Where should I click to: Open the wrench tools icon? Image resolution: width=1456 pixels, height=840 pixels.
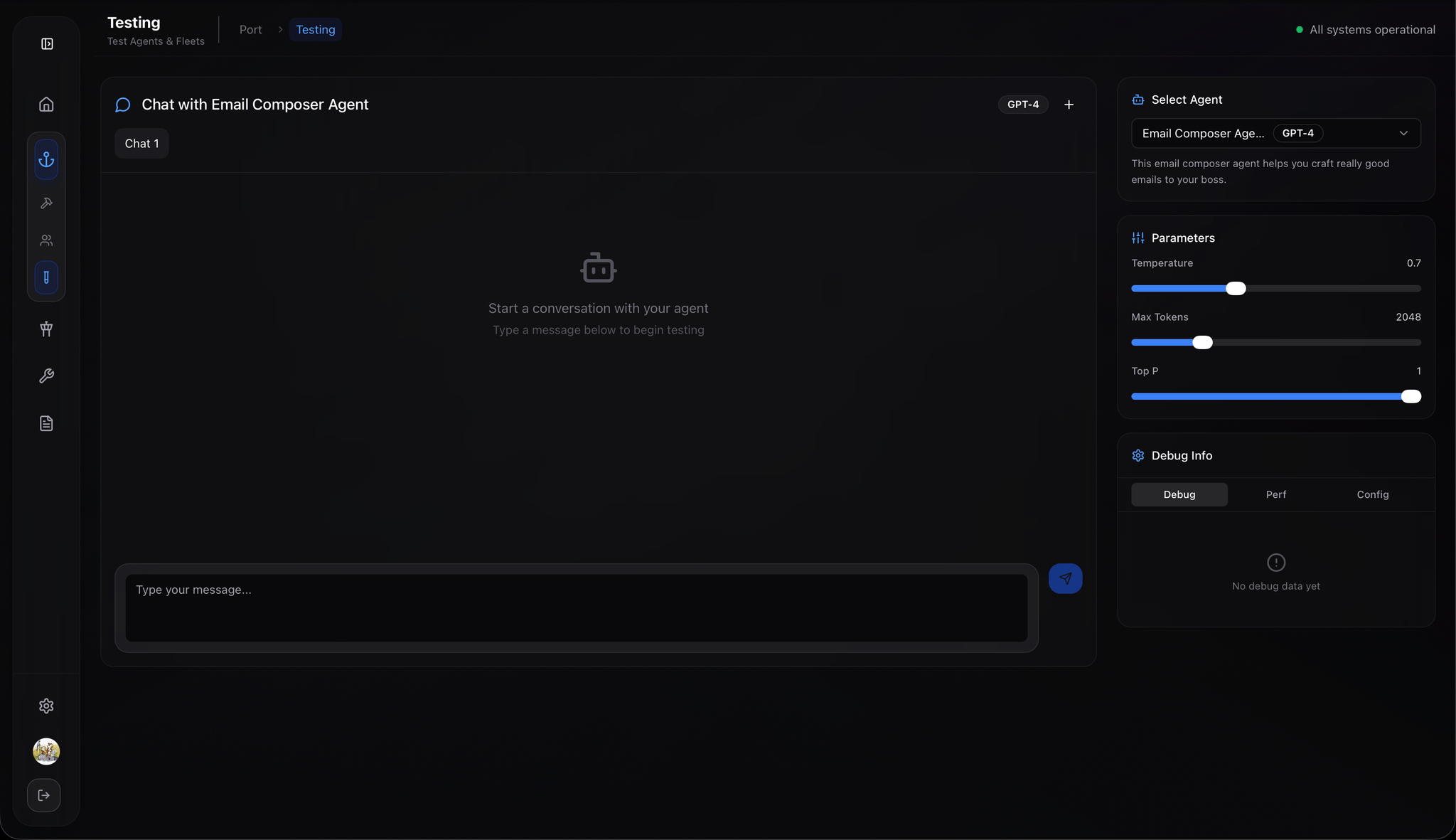point(46,376)
